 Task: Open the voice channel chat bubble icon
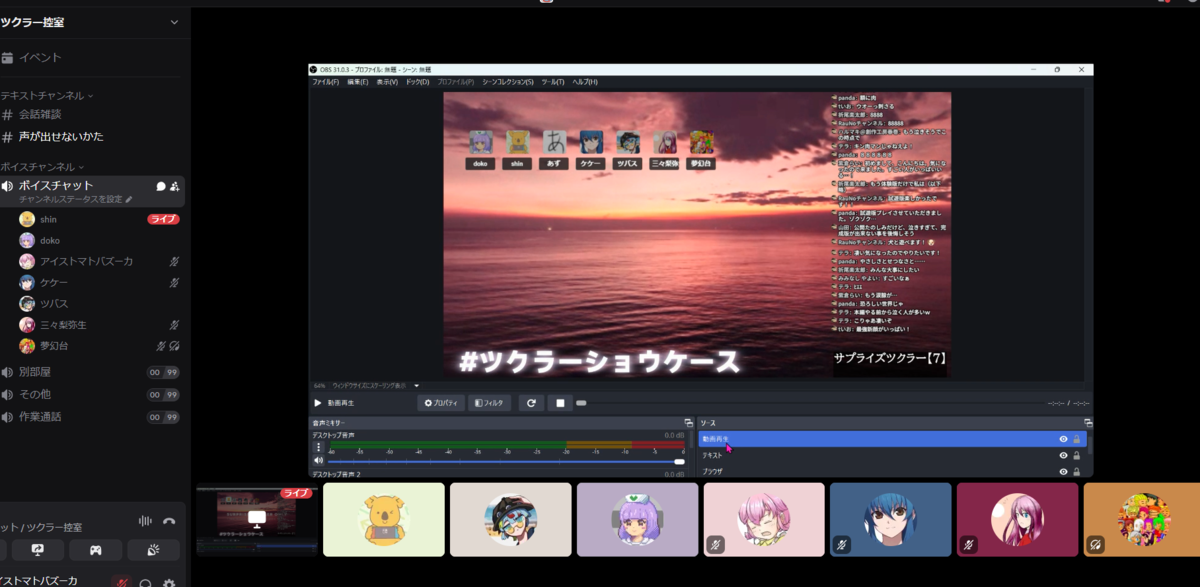click(x=161, y=186)
